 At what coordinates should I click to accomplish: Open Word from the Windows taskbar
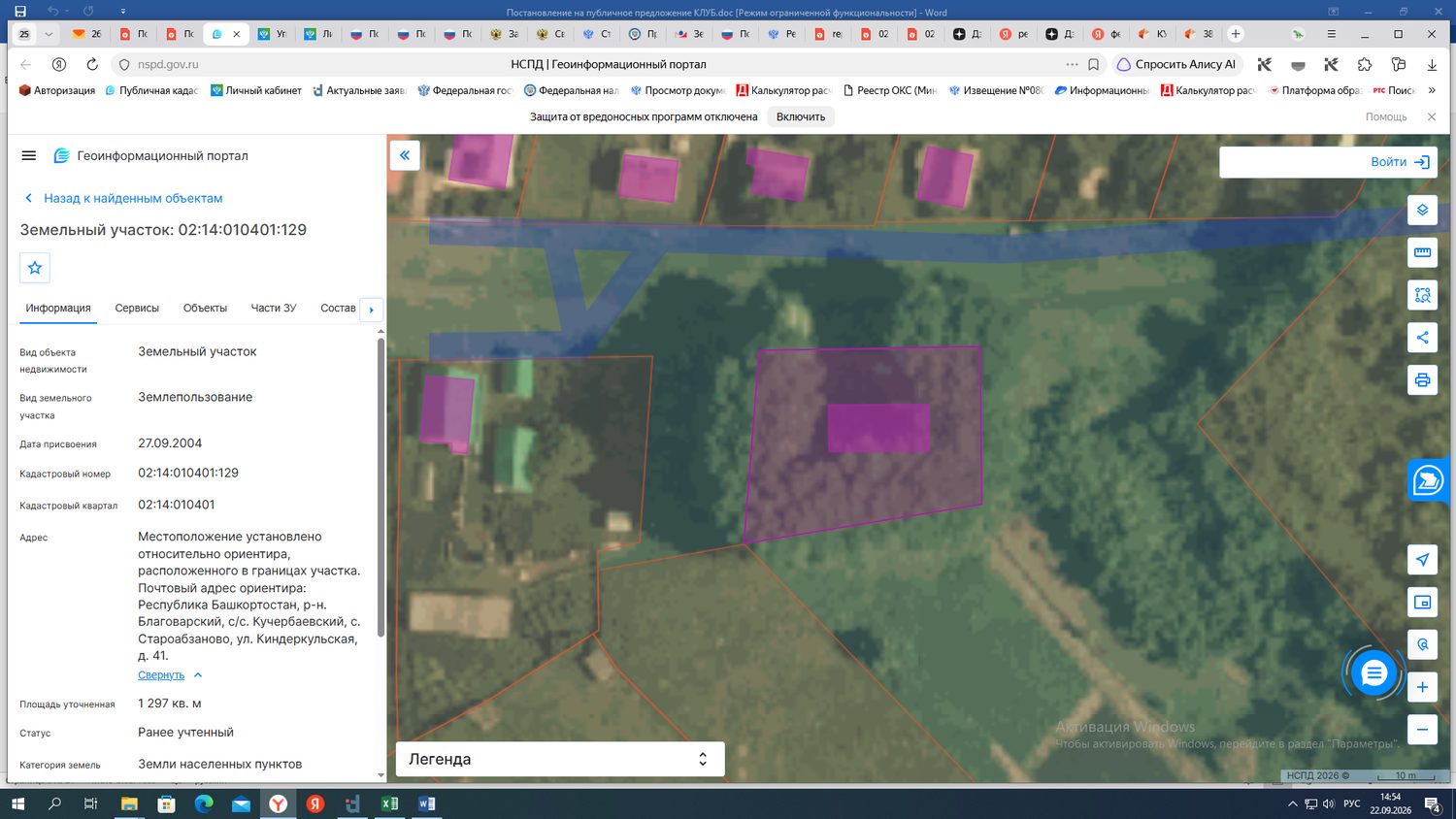tap(426, 803)
